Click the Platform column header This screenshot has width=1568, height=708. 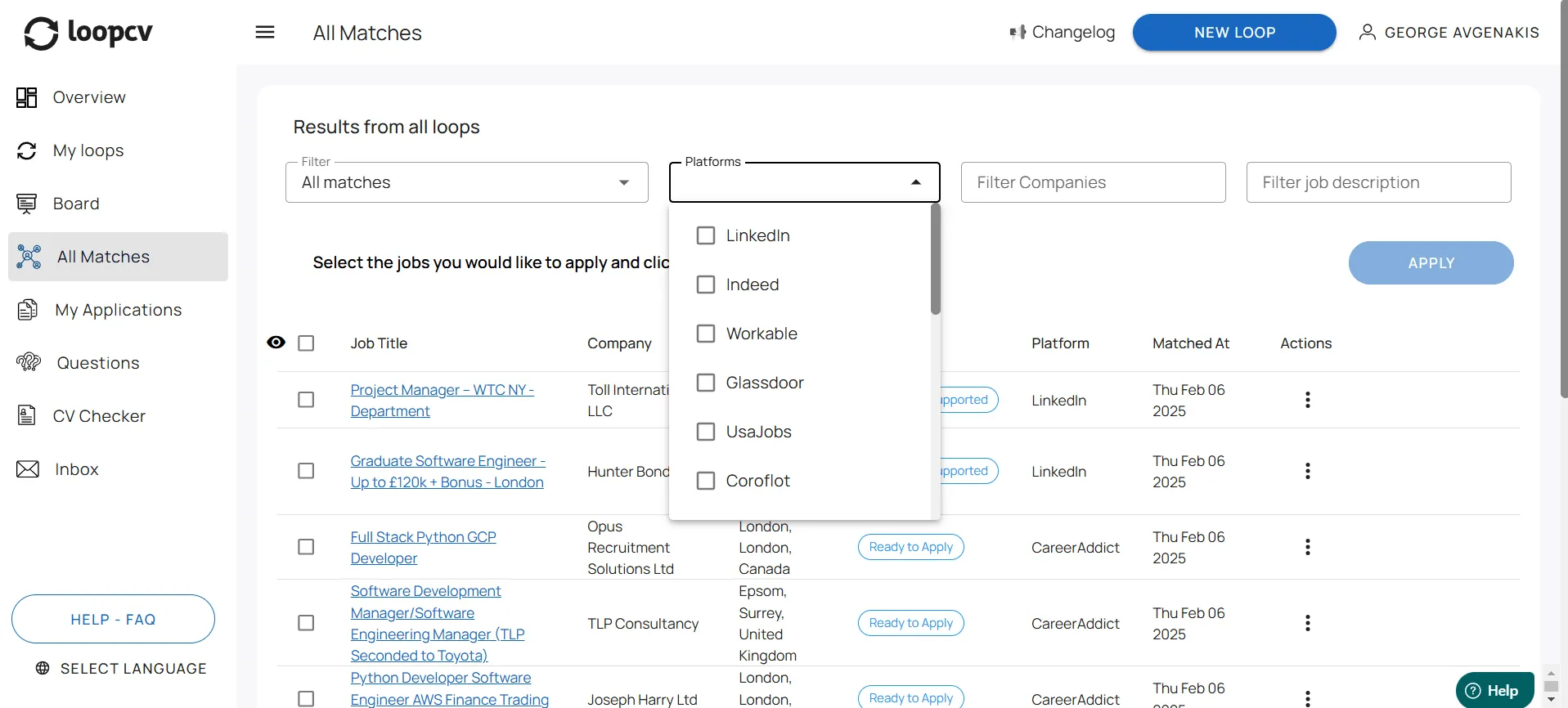click(1060, 343)
